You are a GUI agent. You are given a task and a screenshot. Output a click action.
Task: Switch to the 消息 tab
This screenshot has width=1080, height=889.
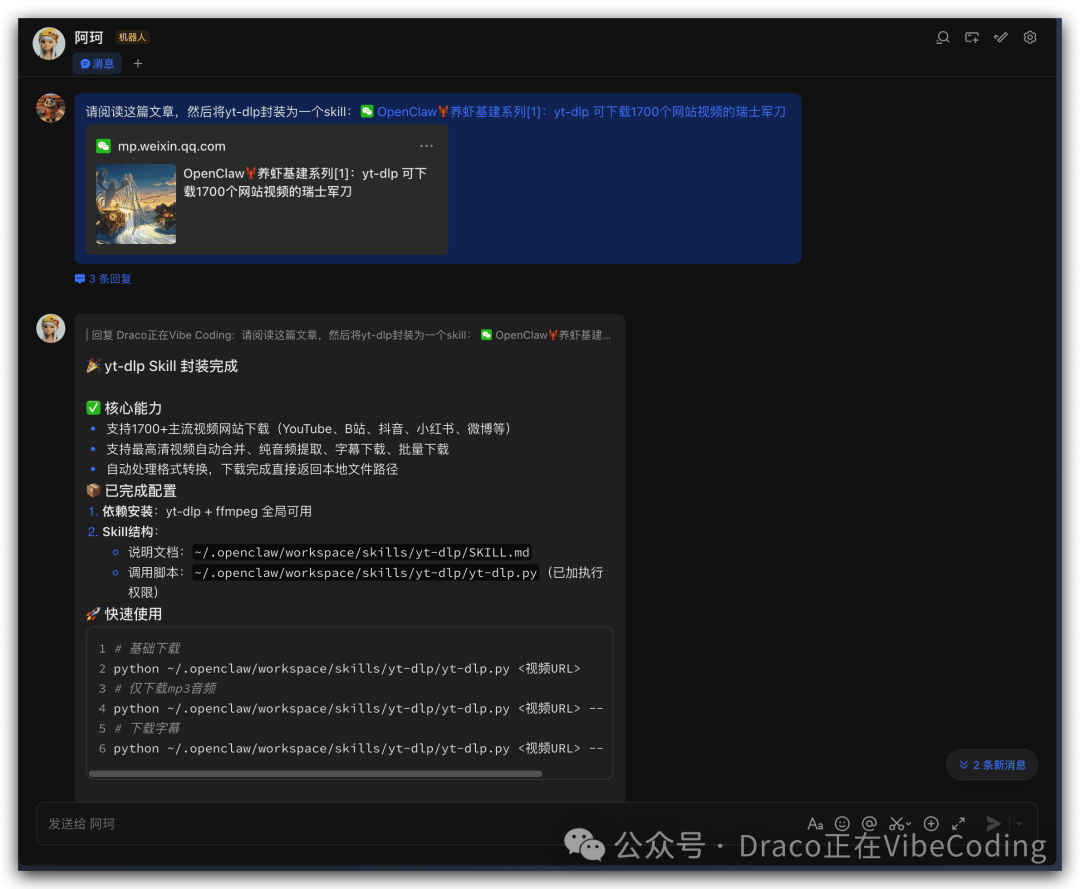pyautogui.click(x=97, y=63)
